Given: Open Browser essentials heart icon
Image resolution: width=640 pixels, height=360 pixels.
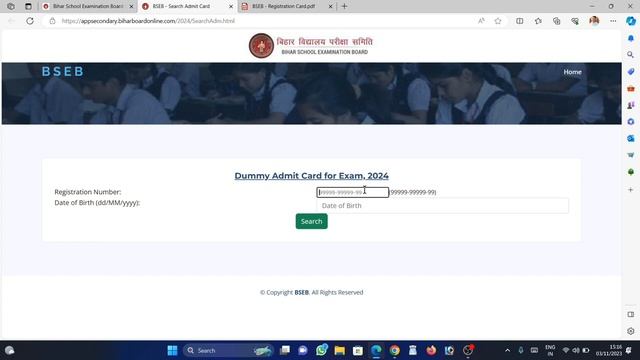Looking at the screenshot, I should pyautogui.click(x=575, y=21).
